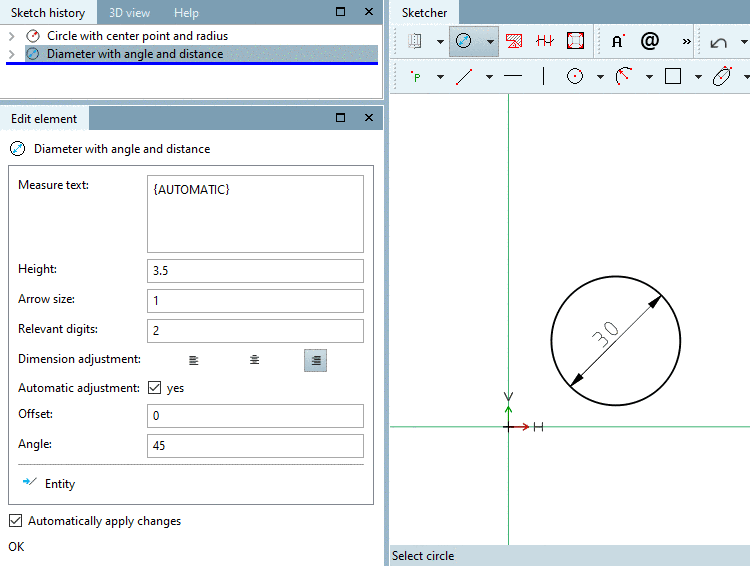Show more toolbar items via chevron

coord(686,42)
